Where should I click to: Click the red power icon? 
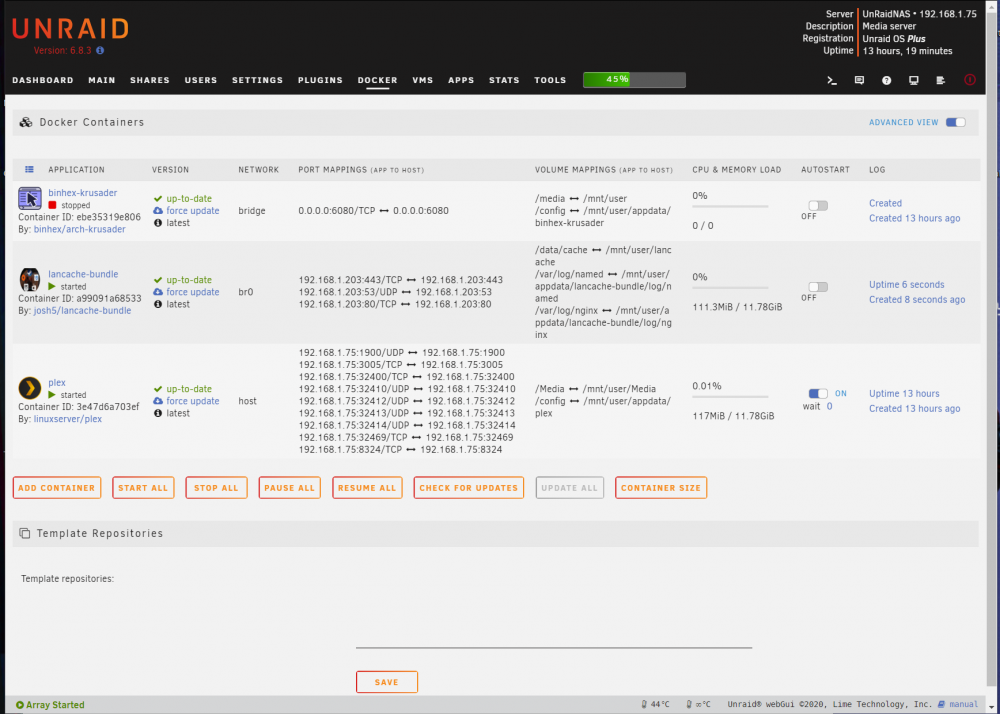coord(970,80)
